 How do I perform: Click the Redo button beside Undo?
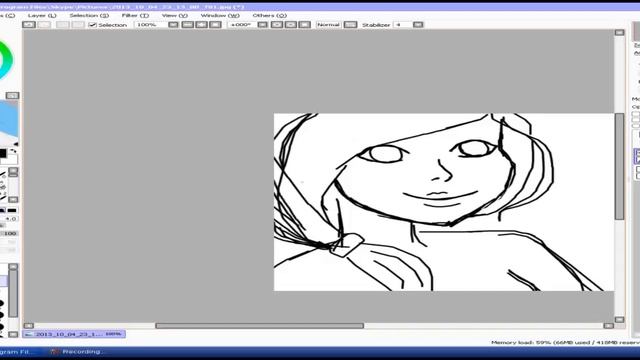pyautogui.click(x=44, y=25)
